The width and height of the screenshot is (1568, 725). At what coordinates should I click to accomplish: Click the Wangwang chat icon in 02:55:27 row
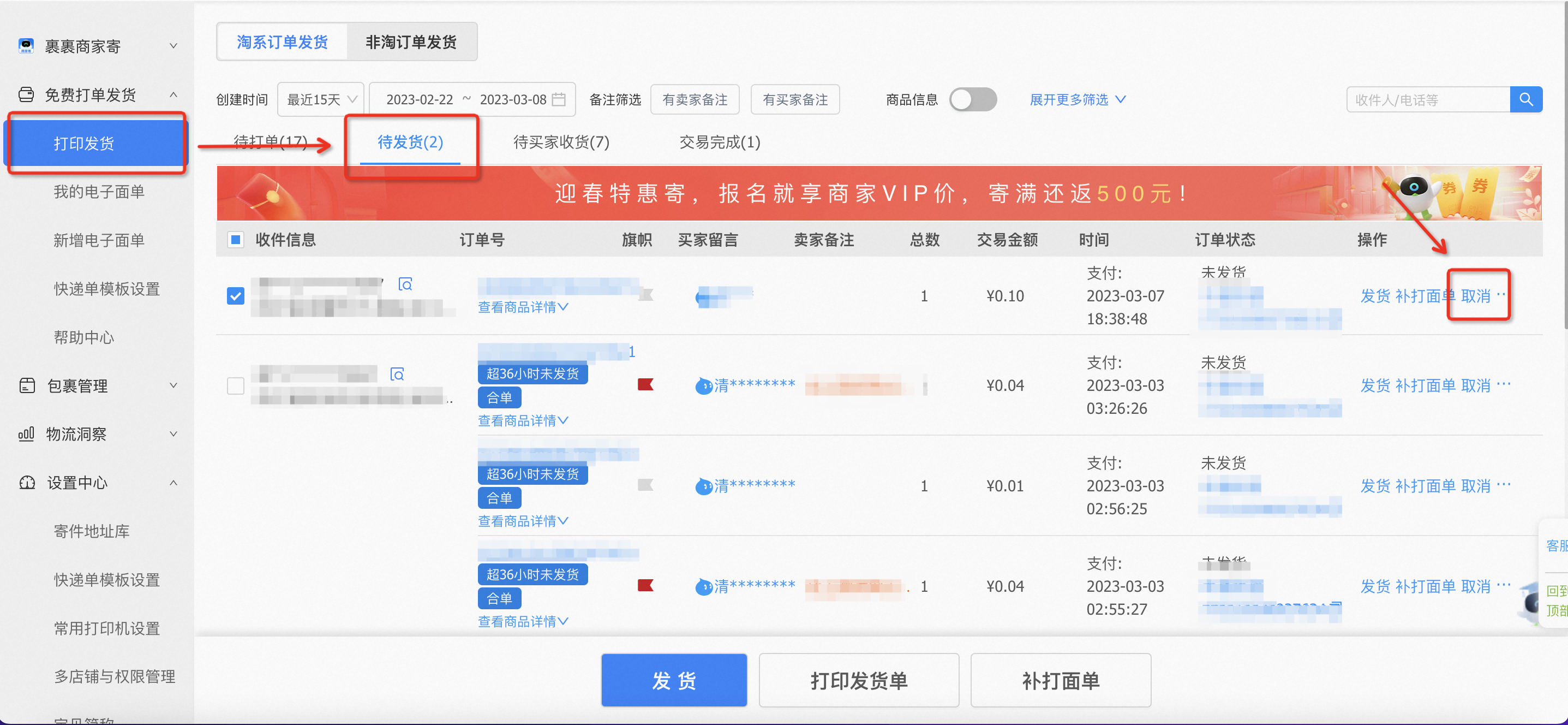[x=704, y=587]
